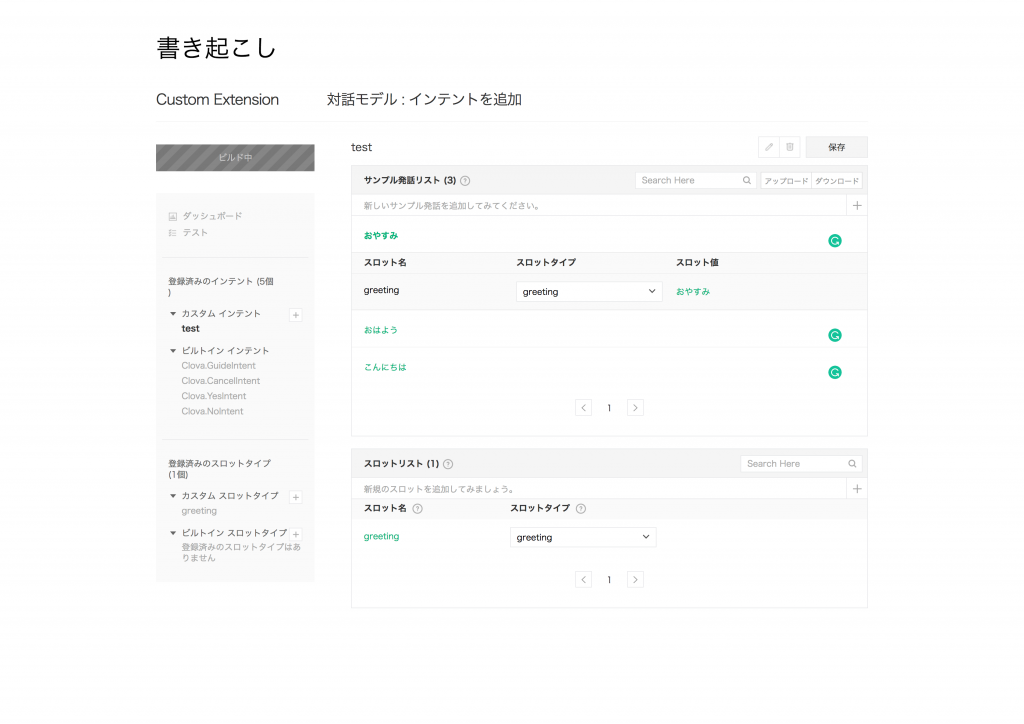The height and width of the screenshot is (724, 1024).
Task: Add a new slot with plus icon
Action: click(857, 489)
